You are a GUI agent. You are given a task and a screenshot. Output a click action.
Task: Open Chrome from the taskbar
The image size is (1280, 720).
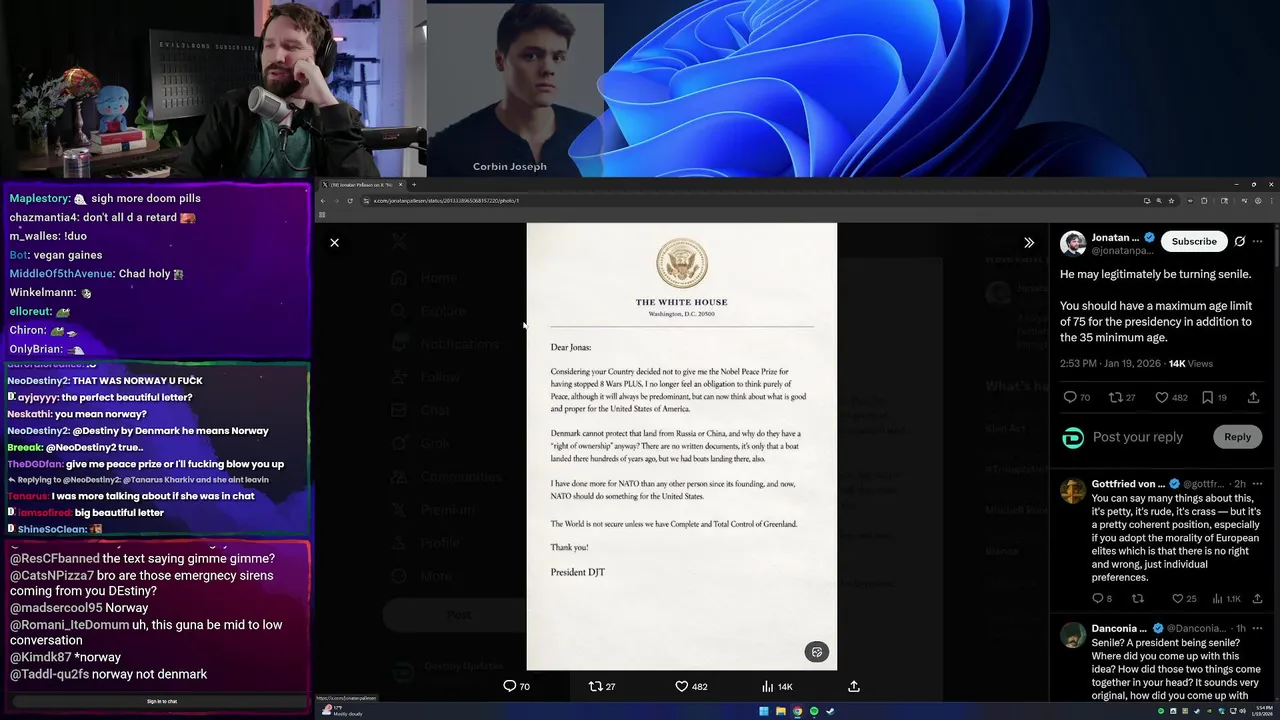click(797, 711)
